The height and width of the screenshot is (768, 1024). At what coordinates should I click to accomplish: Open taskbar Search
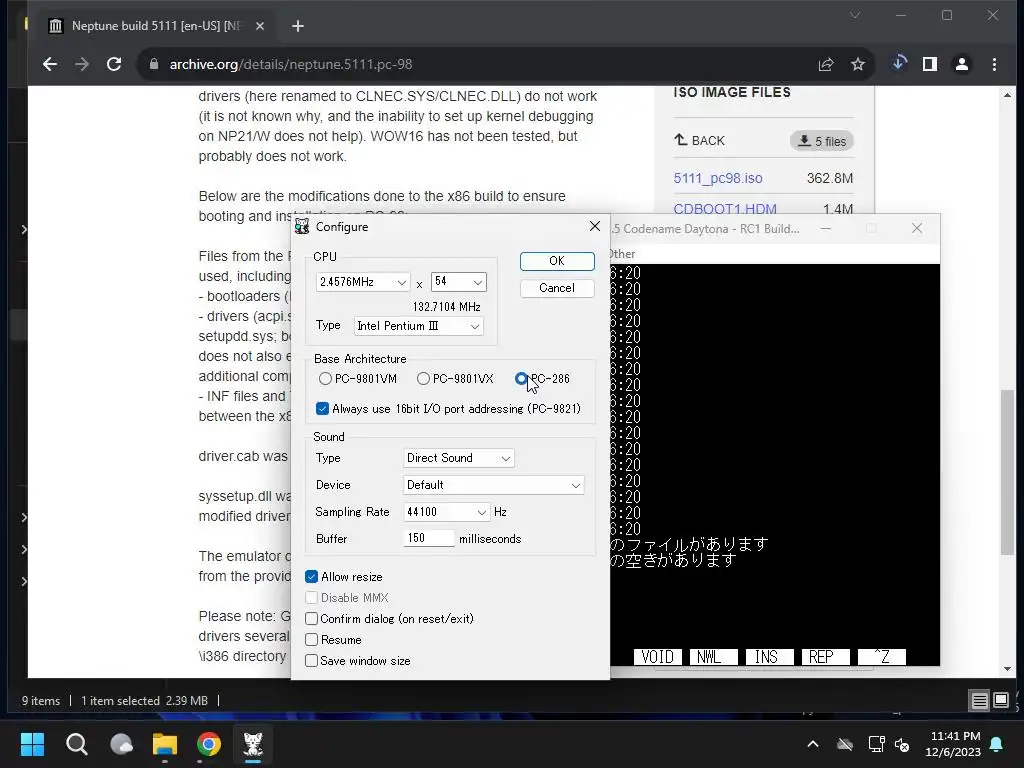point(76,744)
